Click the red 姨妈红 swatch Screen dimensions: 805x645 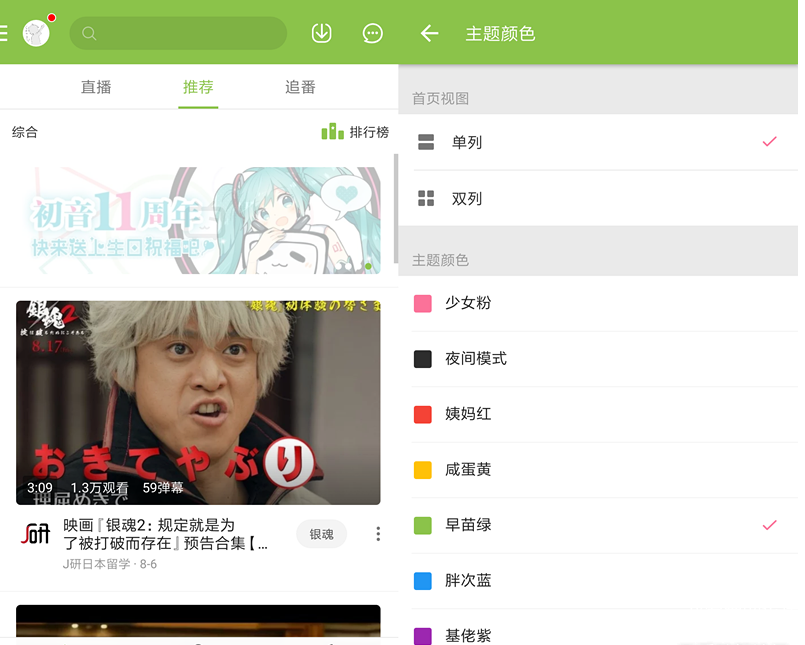point(423,414)
